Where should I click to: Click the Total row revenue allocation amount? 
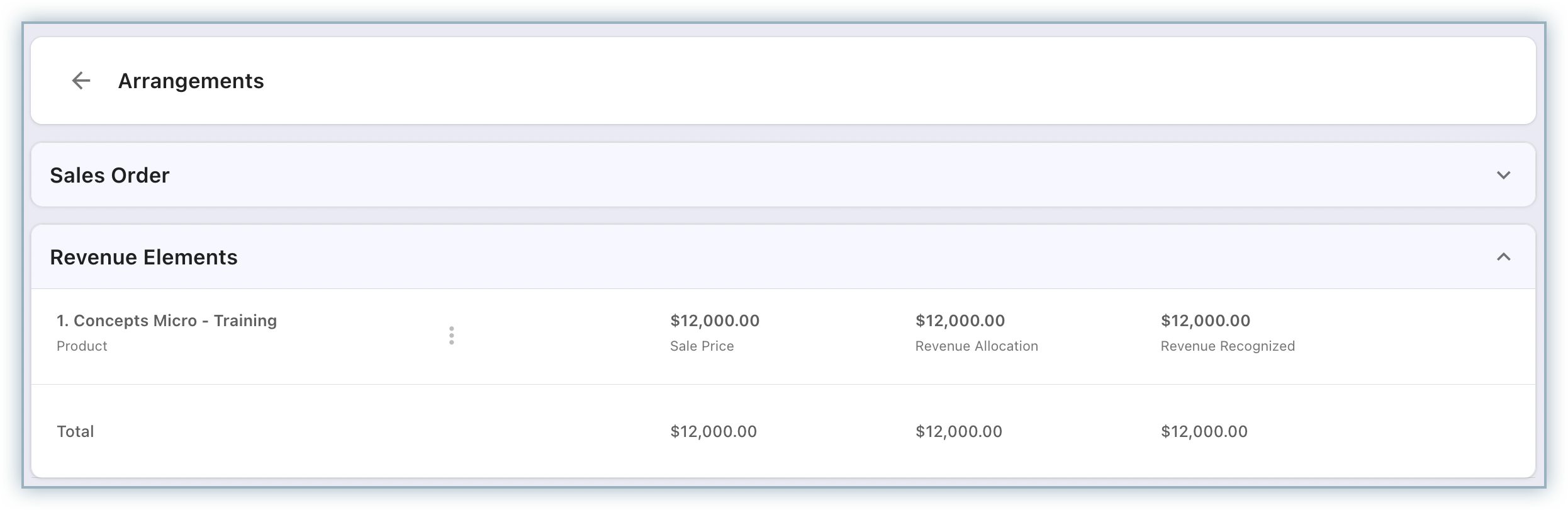pos(959,431)
